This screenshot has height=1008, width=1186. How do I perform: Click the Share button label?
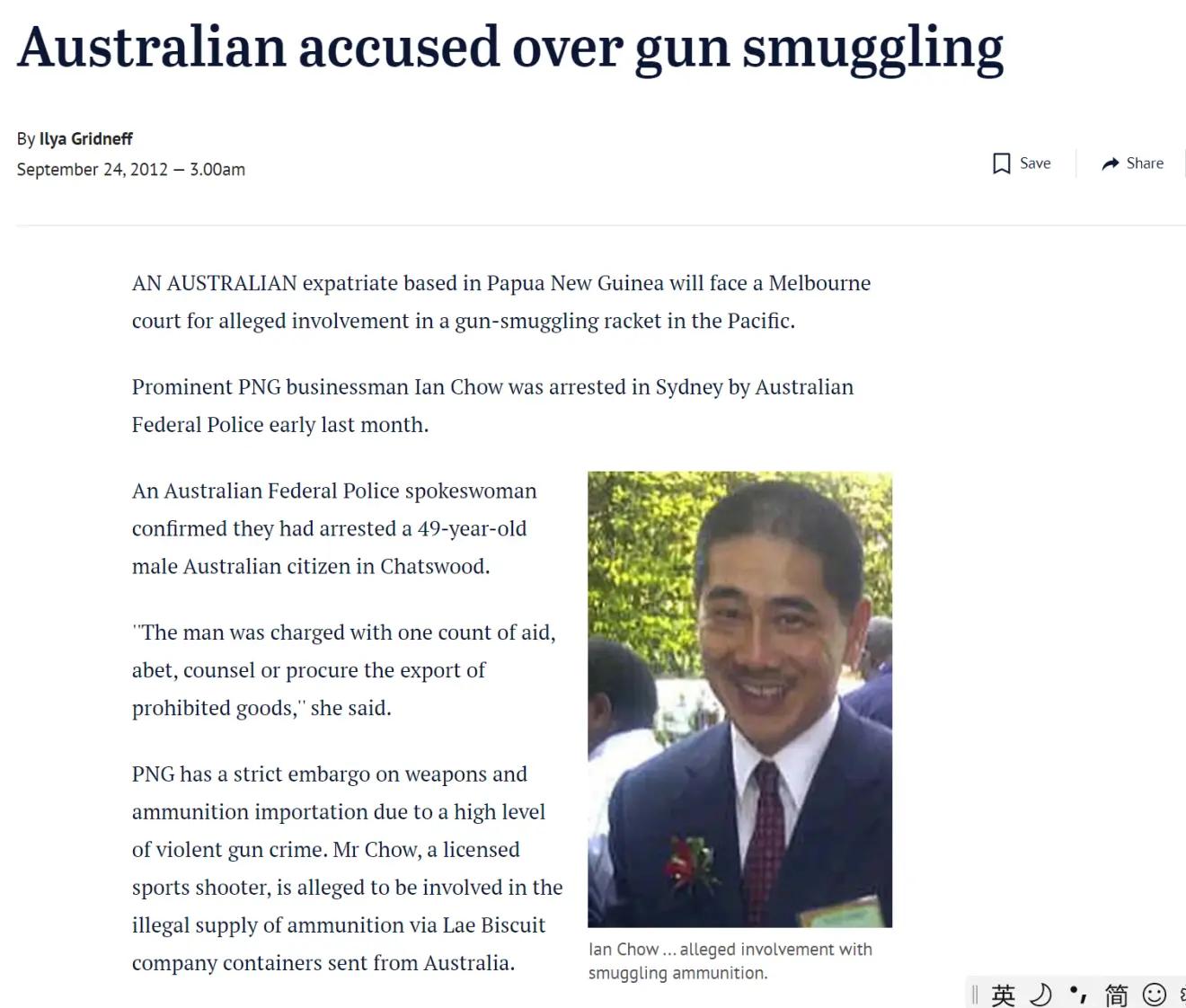pyautogui.click(x=1145, y=164)
